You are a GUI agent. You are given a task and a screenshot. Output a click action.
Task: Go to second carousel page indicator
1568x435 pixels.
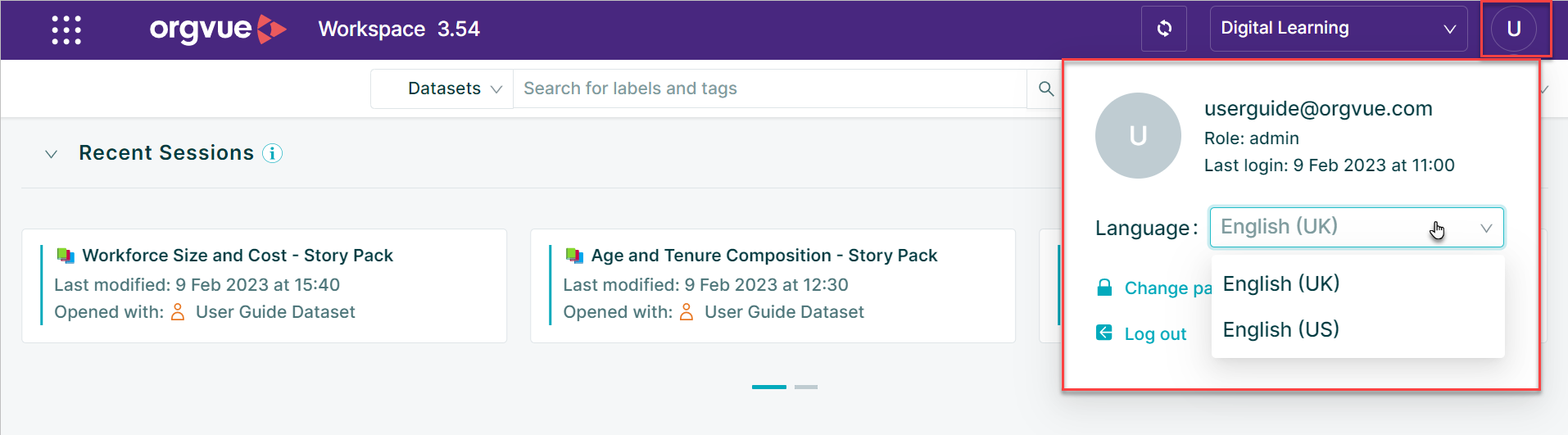tap(806, 387)
